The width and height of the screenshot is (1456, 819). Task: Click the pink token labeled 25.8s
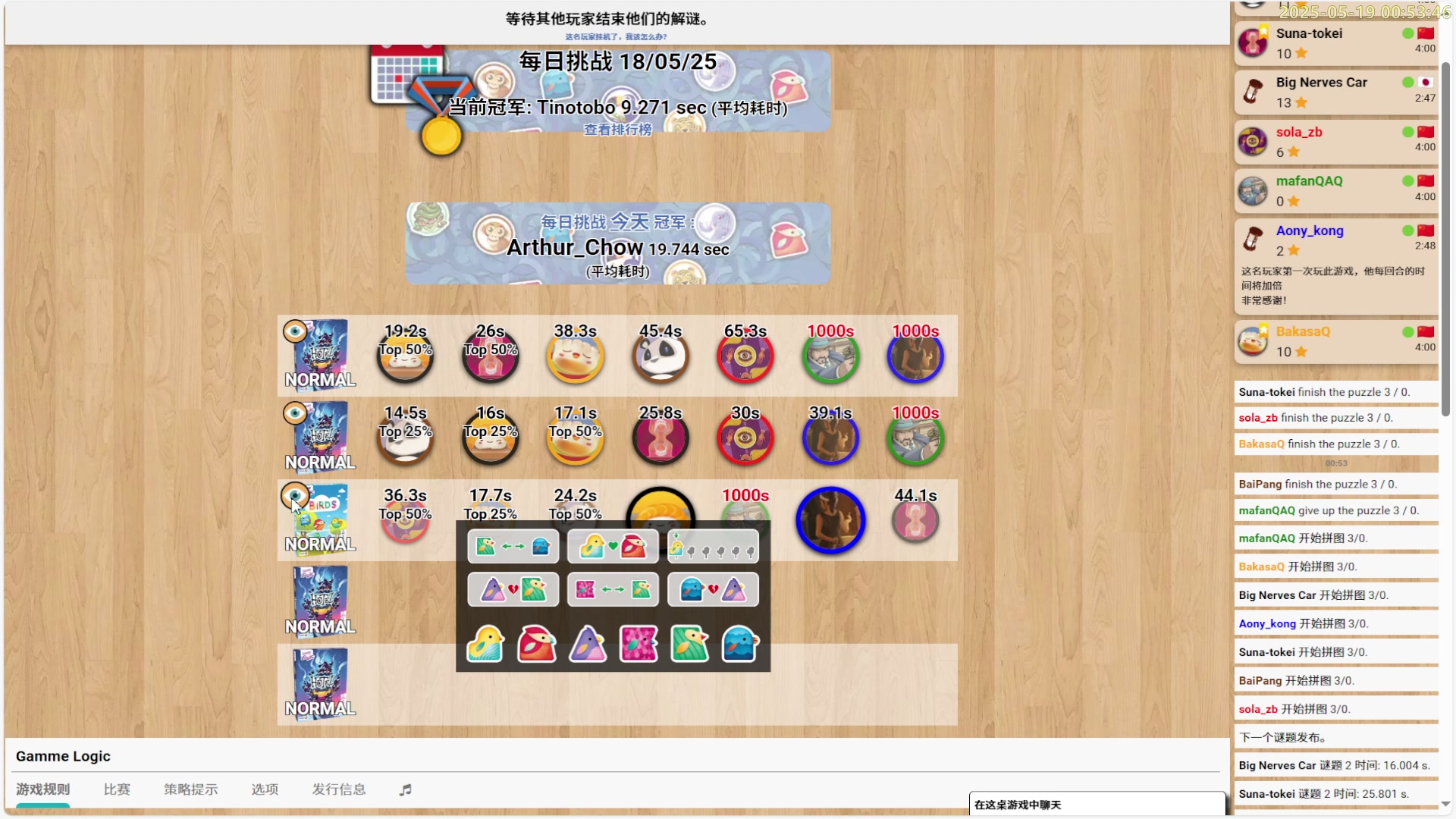pos(661,438)
